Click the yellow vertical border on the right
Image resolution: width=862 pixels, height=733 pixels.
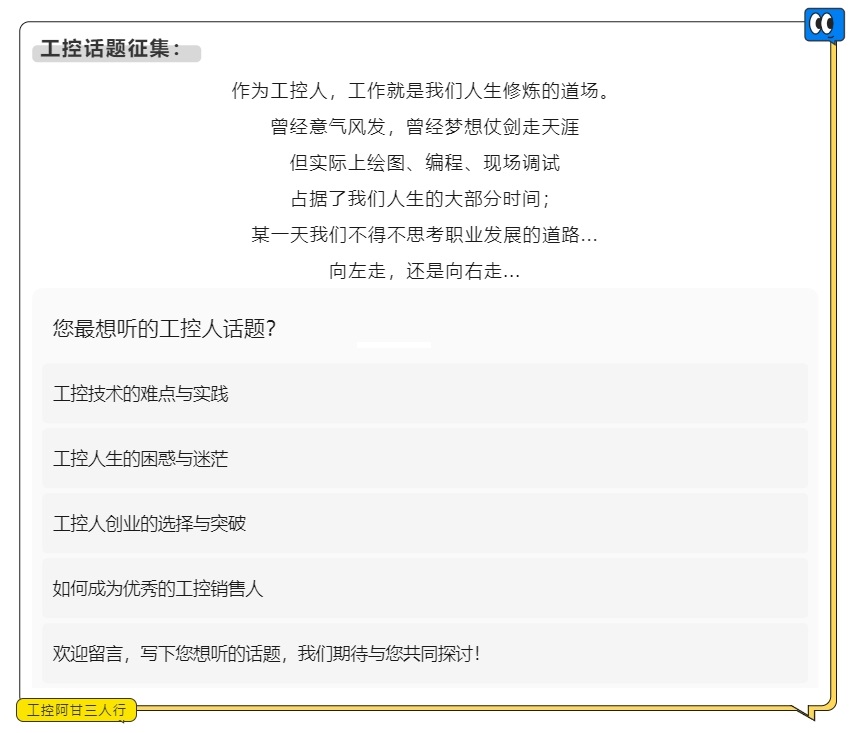click(x=833, y=374)
